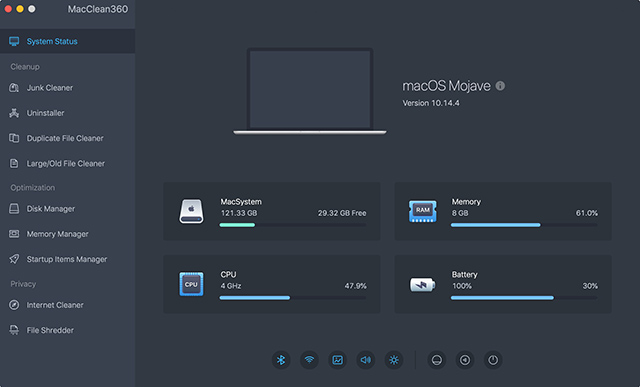640x387 pixels.
Task: Click the "4 GHz" value
Action: (231, 286)
